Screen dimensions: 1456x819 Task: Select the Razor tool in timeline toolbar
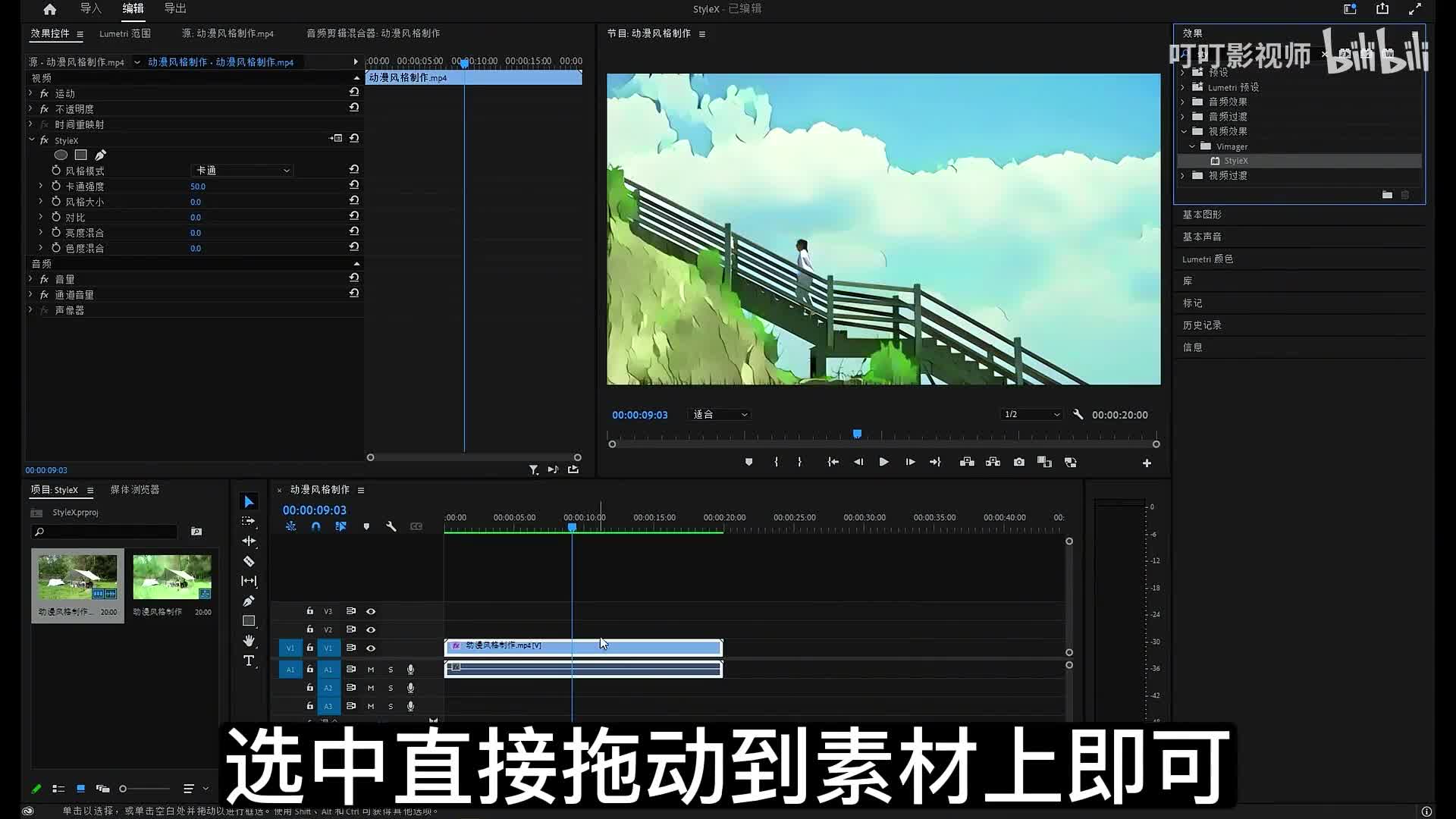(x=249, y=561)
